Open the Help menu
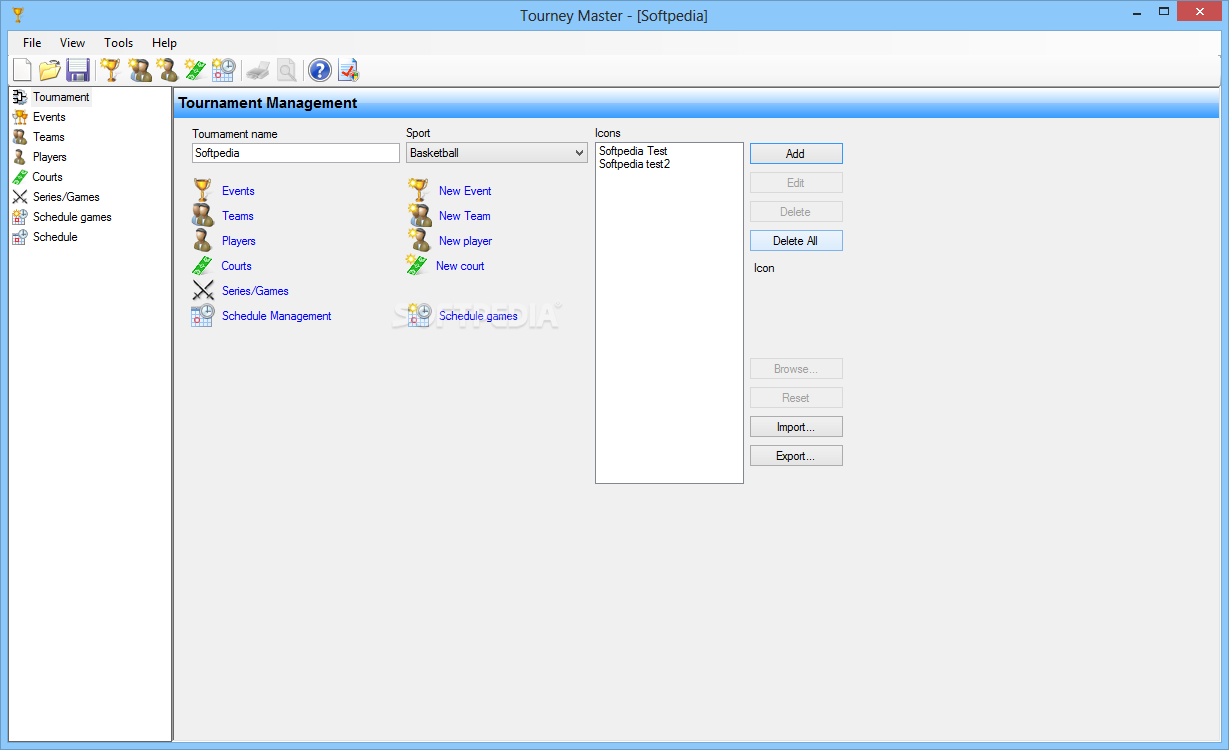 (164, 43)
